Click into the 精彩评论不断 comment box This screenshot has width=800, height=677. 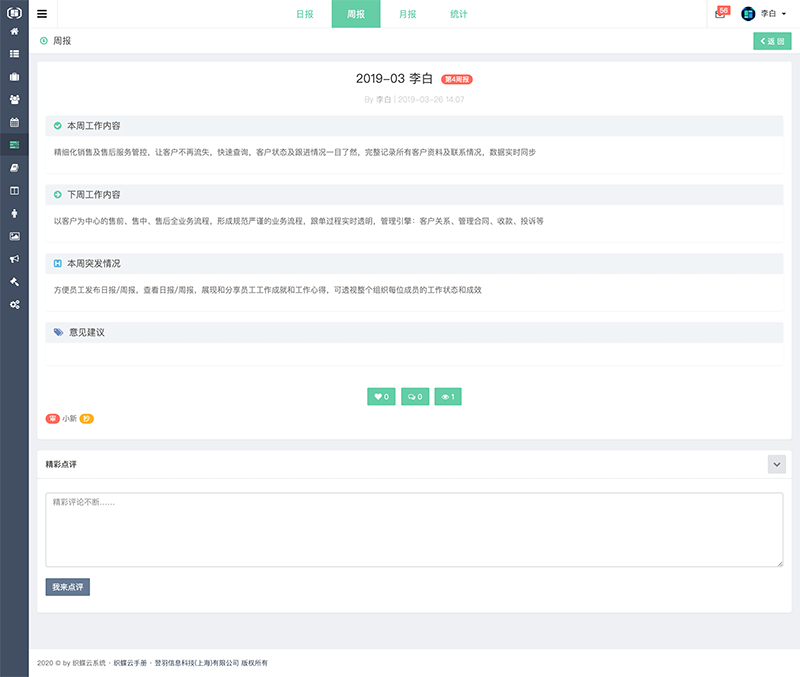click(414, 530)
